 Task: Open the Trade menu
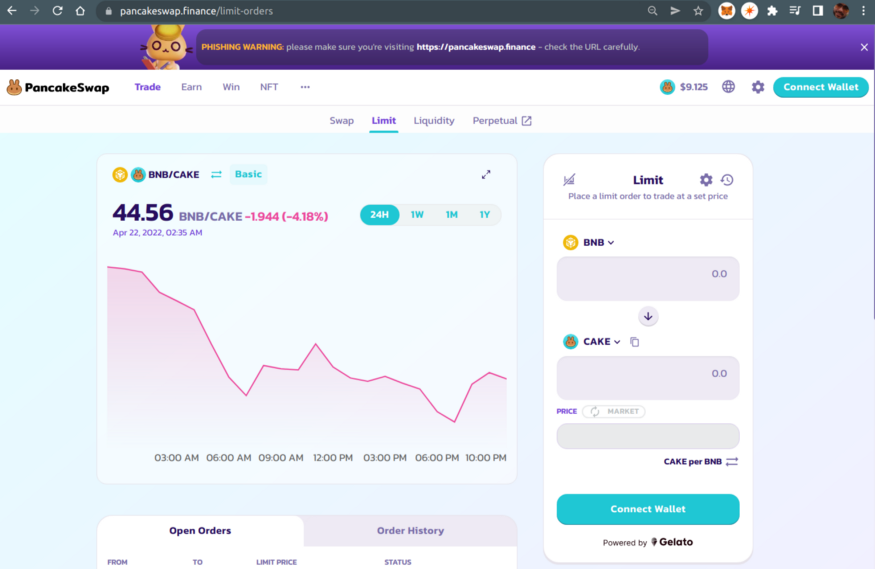pos(147,87)
